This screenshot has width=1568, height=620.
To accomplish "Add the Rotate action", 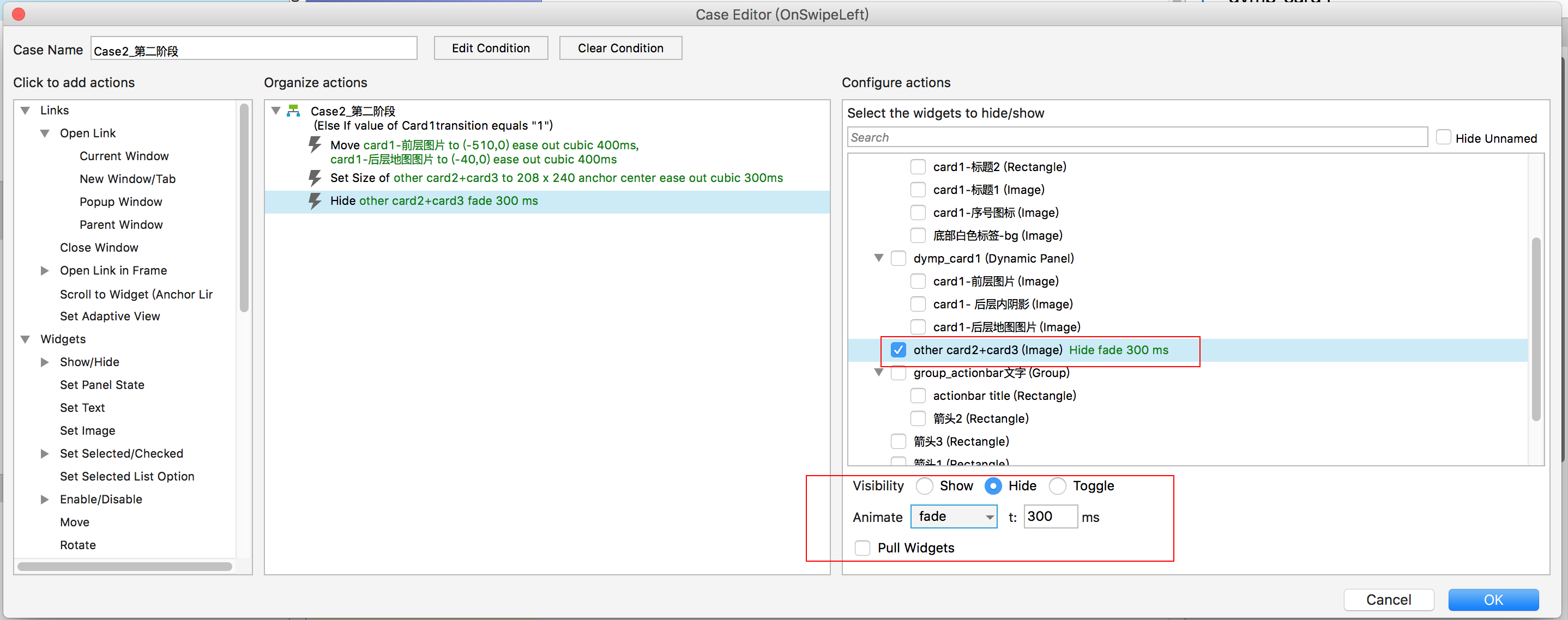I will (78, 545).
